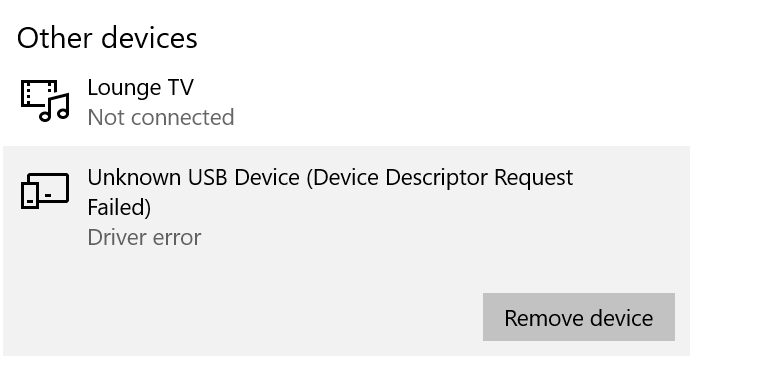The height and width of the screenshot is (378, 757).
Task: Click the "Not connected" status text
Action: 161,117
